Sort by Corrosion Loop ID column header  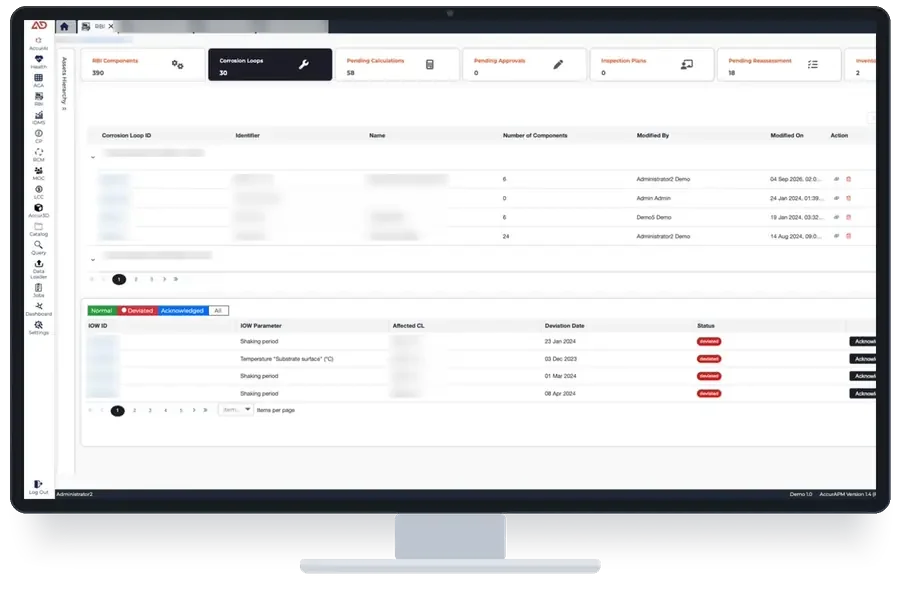[126, 135]
